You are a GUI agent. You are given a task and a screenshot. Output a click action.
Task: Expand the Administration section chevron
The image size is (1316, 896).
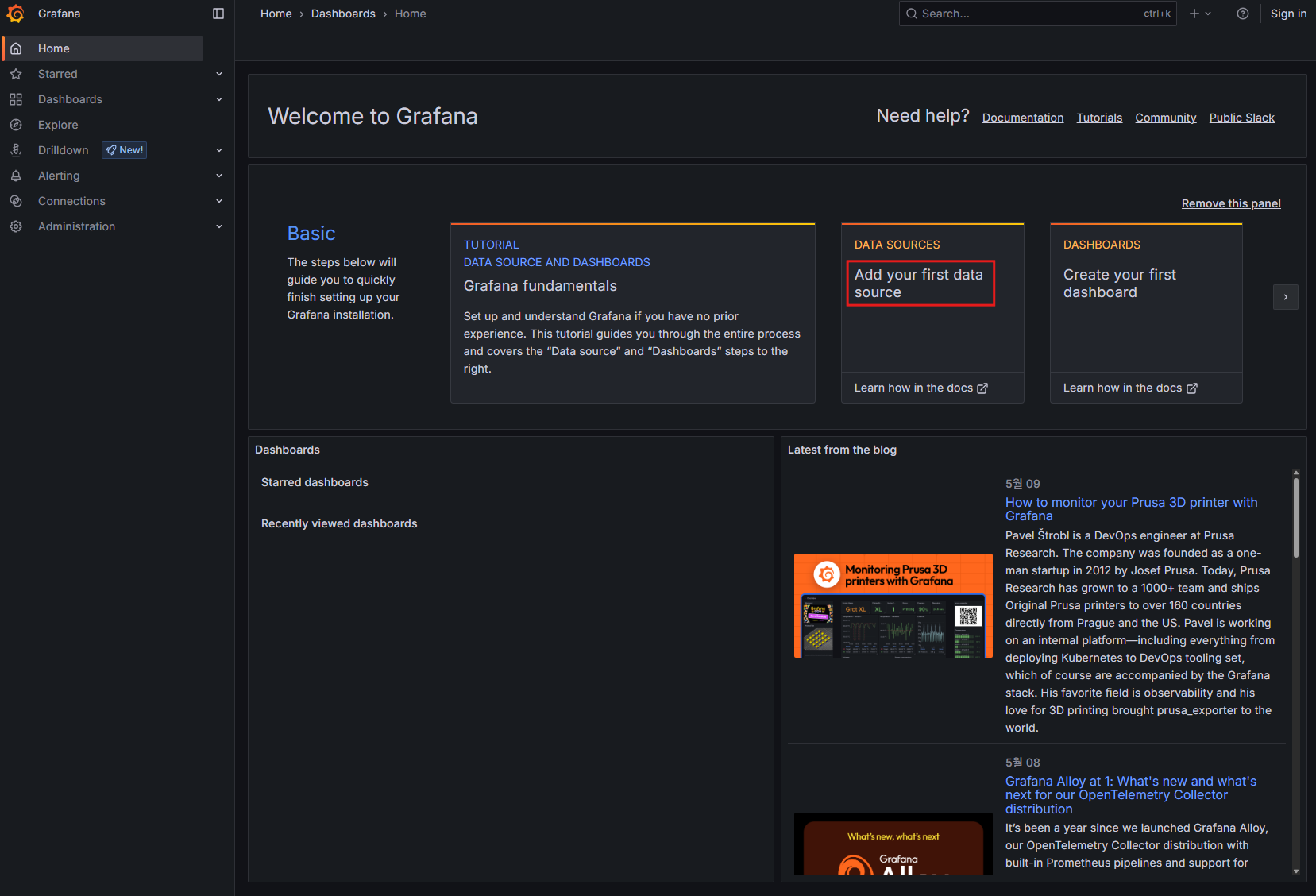(219, 226)
